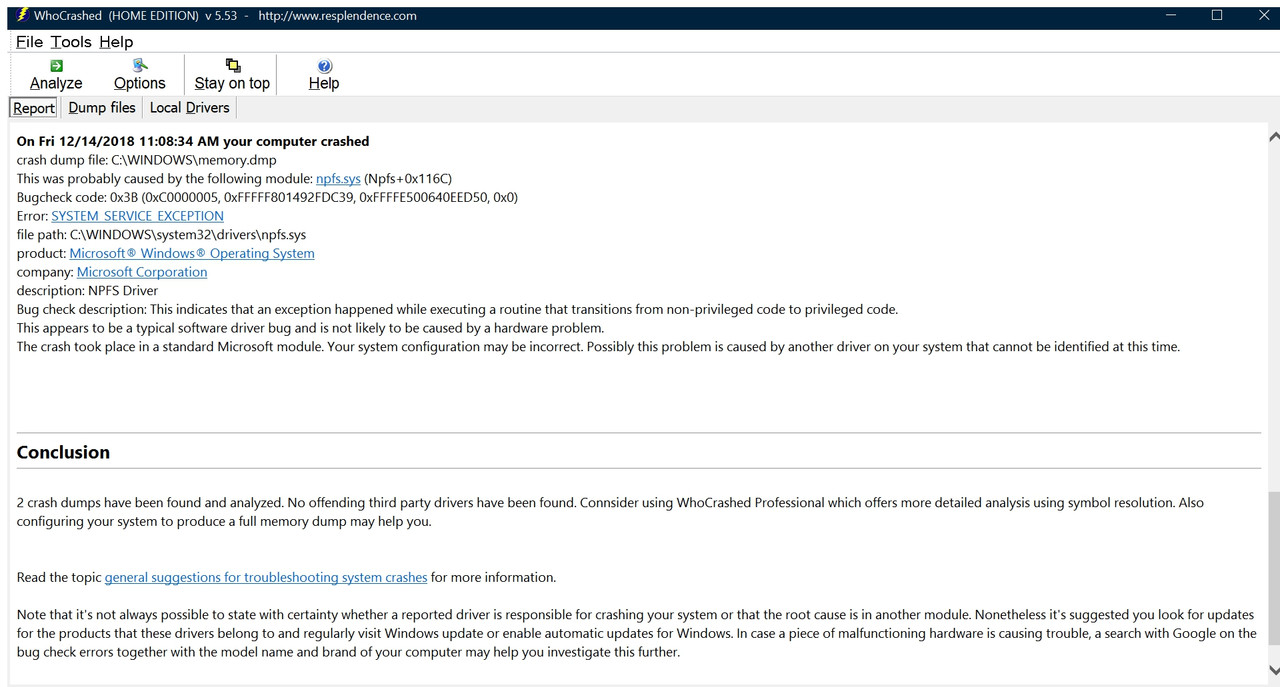This screenshot has width=1280, height=687.
Task: Click the Analyze toolbar button
Action: coord(56,75)
